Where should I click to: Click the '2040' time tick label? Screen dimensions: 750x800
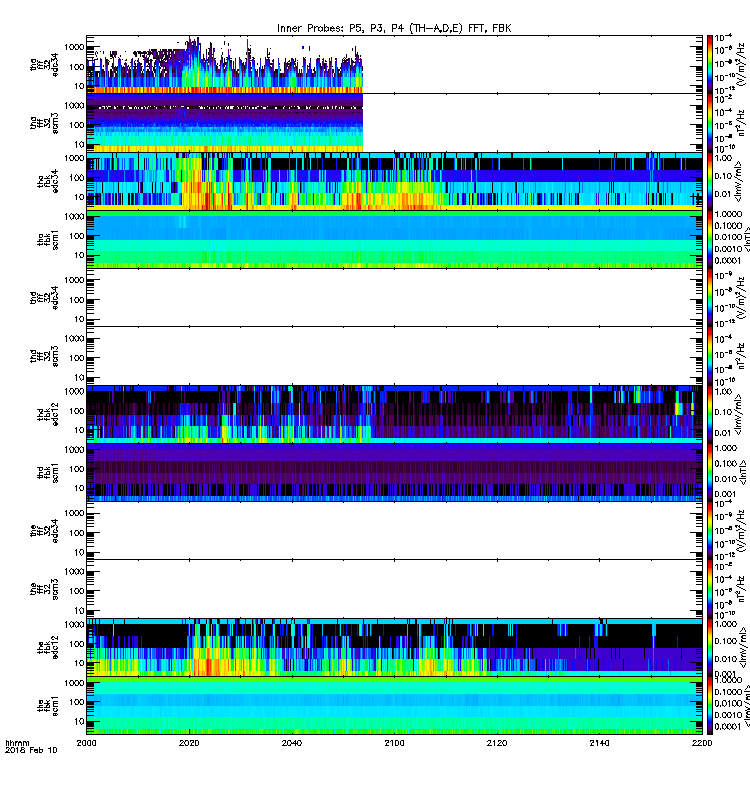291,743
